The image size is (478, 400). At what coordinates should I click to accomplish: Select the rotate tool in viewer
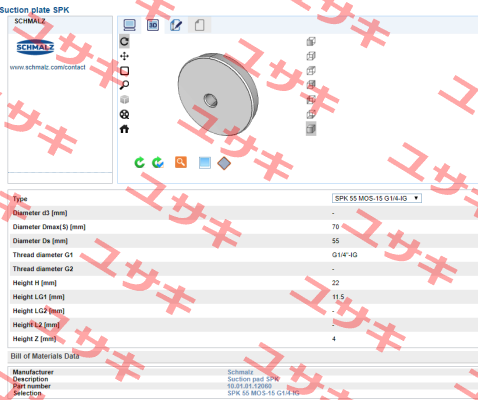tap(124, 41)
